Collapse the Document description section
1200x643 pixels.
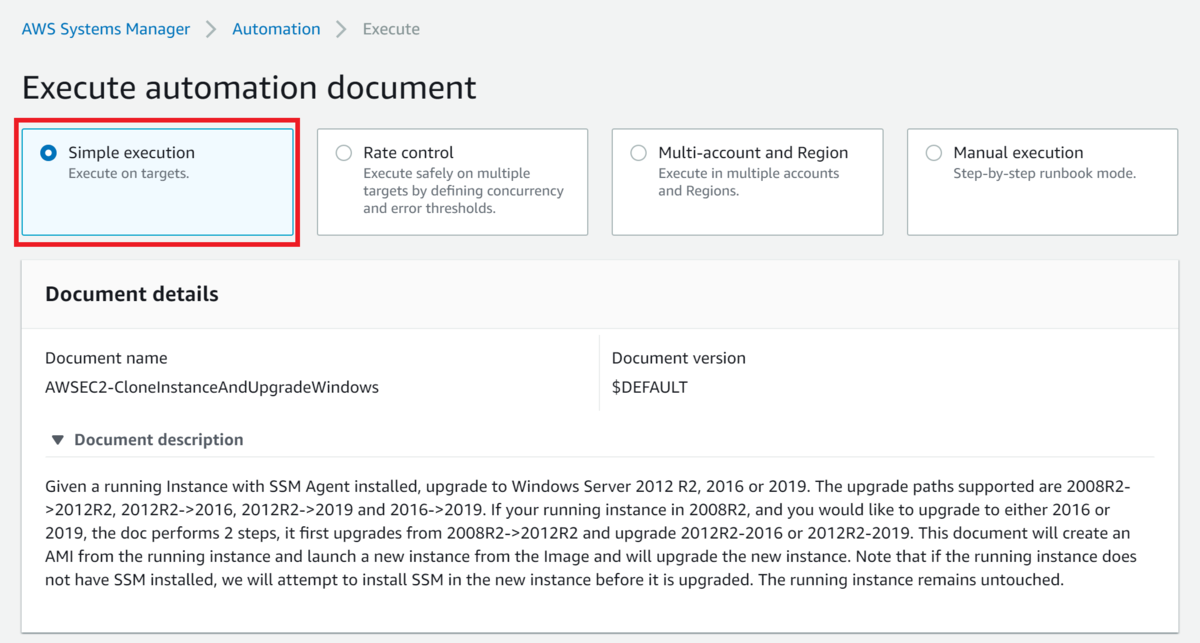pyautogui.click(x=147, y=439)
